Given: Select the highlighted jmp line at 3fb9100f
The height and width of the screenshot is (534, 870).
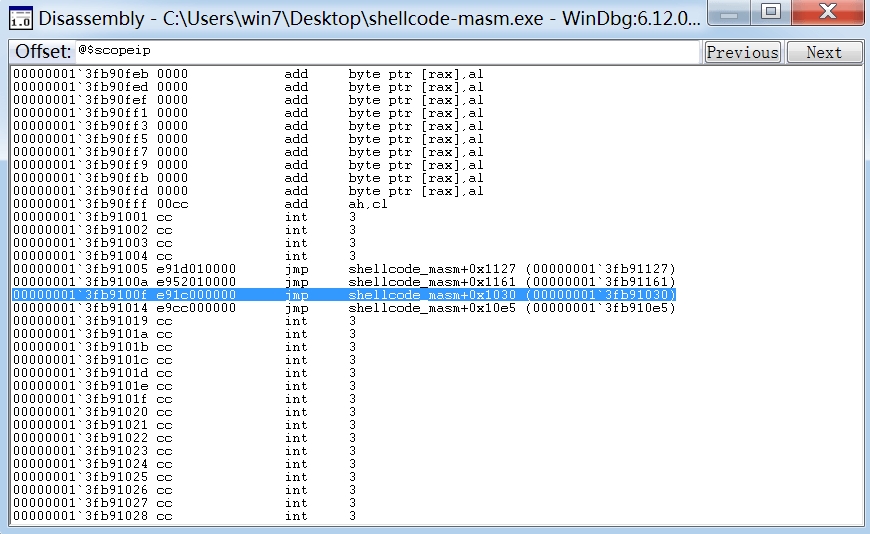Looking at the screenshot, I should 343,295.
